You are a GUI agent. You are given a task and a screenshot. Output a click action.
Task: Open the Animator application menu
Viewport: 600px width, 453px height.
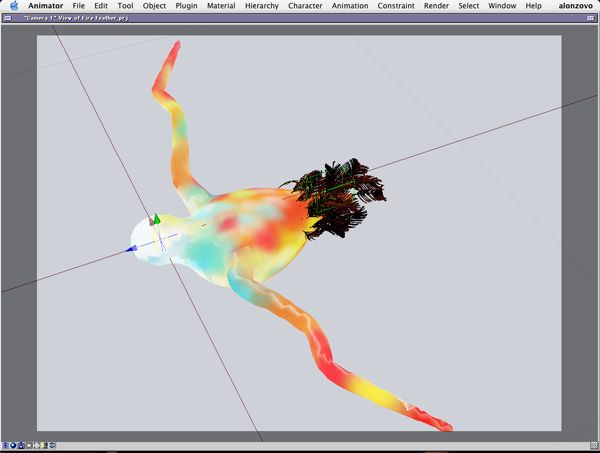click(x=46, y=6)
